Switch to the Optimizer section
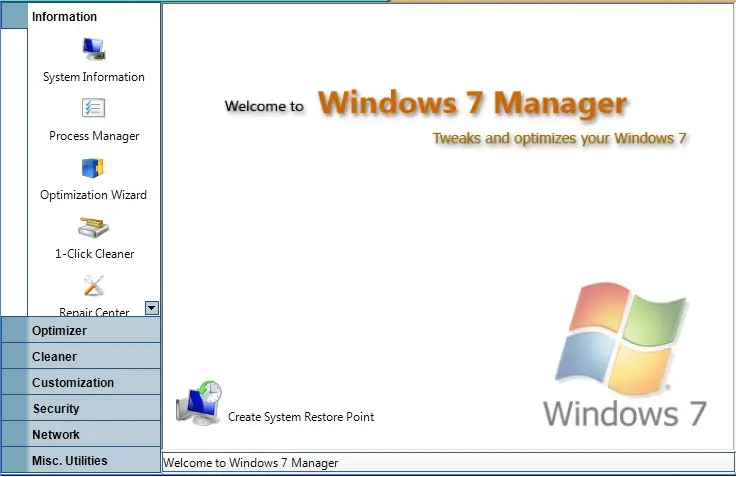The height and width of the screenshot is (477, 736). click(81, 330)
